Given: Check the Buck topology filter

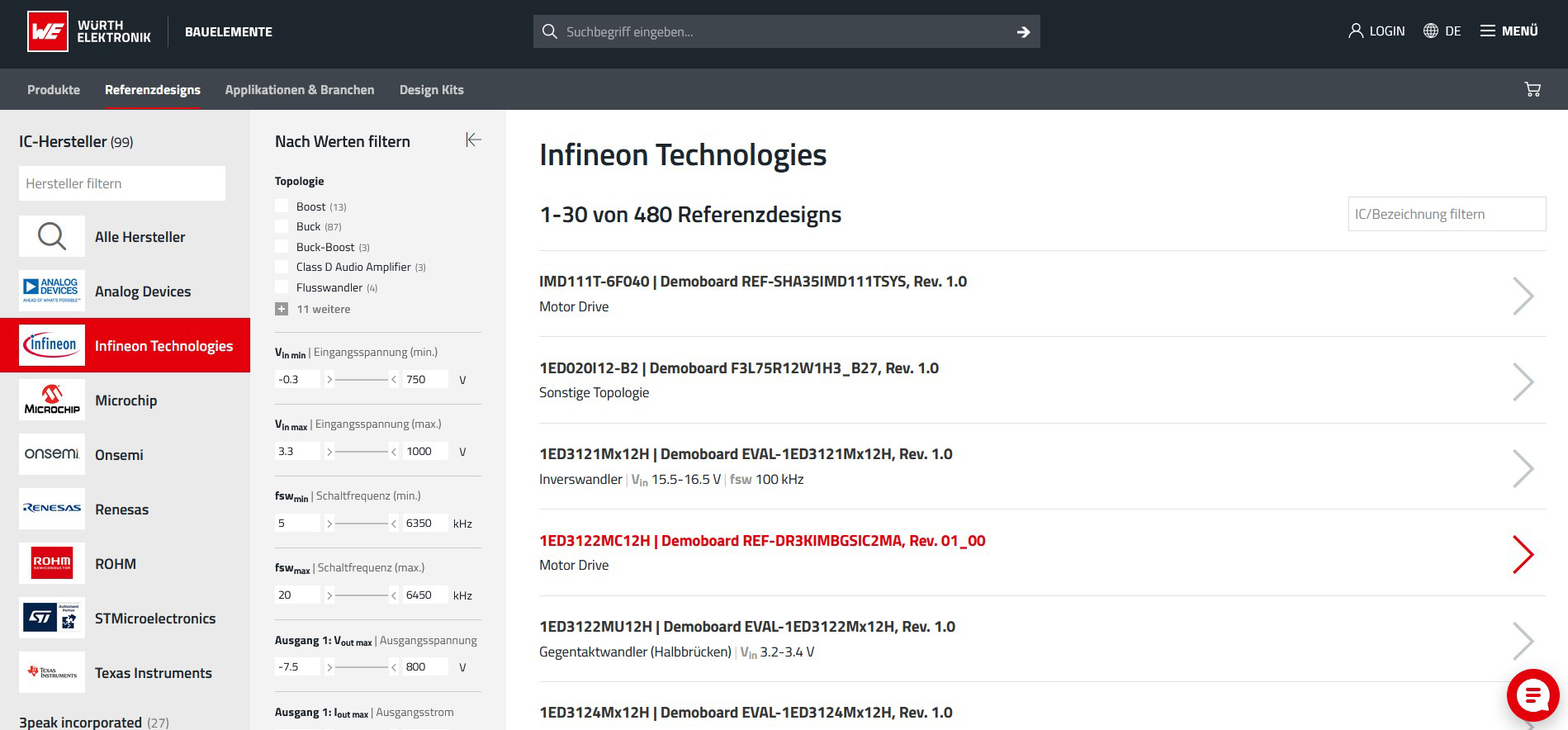Looking at the screenshot, I should (x=282, y=226).
